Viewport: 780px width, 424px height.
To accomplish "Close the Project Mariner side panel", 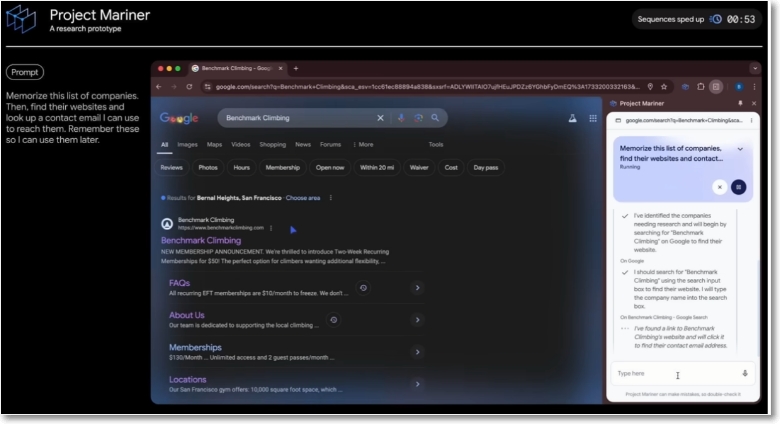I will tap(754, 103).
